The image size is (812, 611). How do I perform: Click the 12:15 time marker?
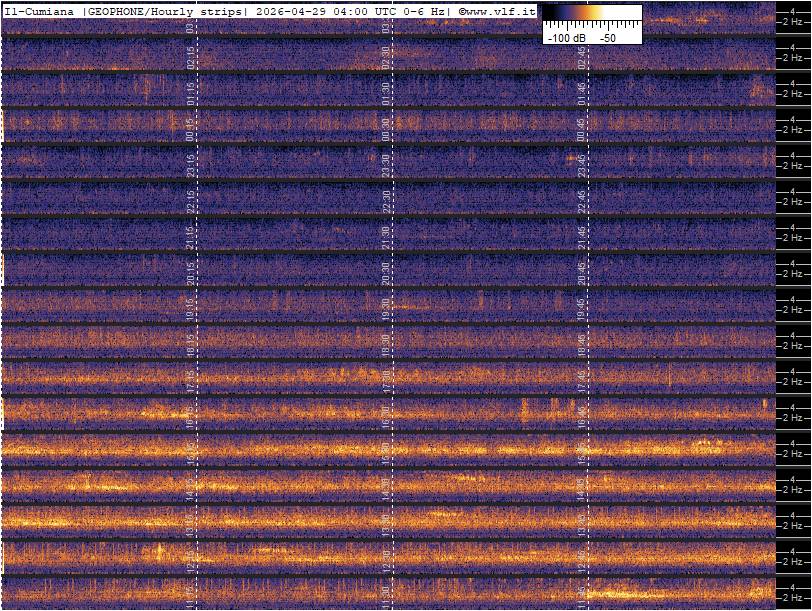coord(191,558)
